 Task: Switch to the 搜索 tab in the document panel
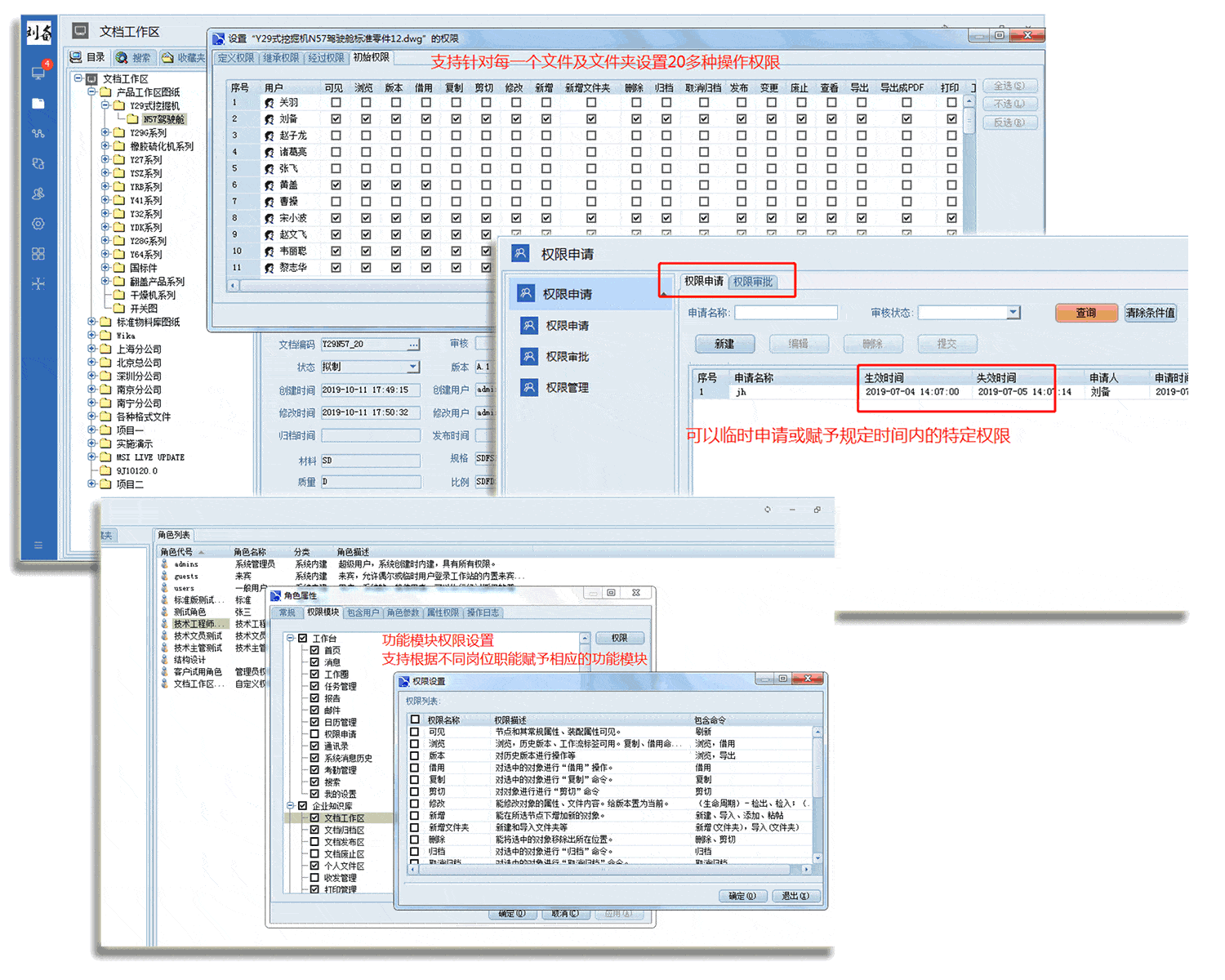click(x=134, y=58)
